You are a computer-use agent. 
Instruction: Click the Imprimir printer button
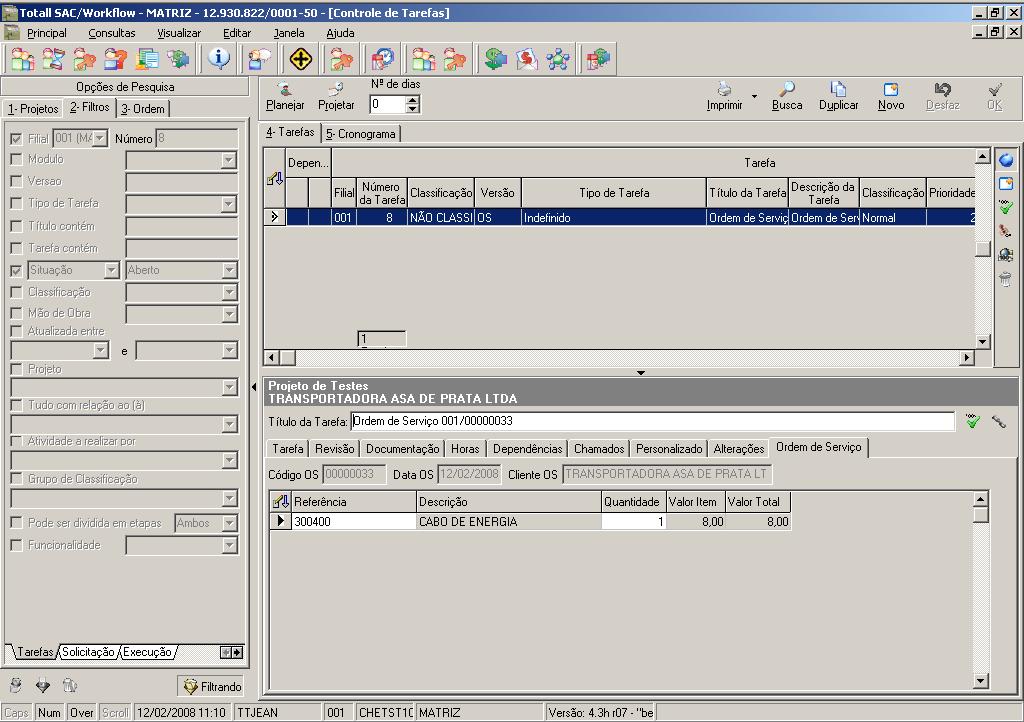pyautogui.click(x=724, y=96)
